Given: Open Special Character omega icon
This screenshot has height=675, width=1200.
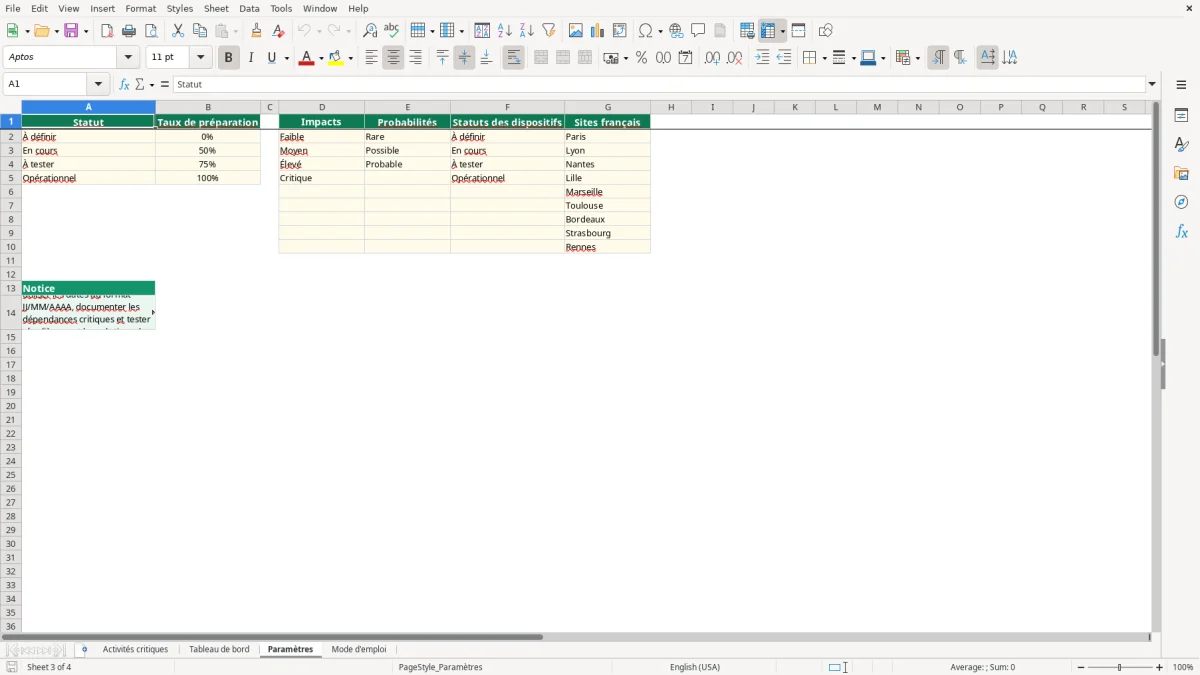Looking at the screenshot, I should click(645, 31).
